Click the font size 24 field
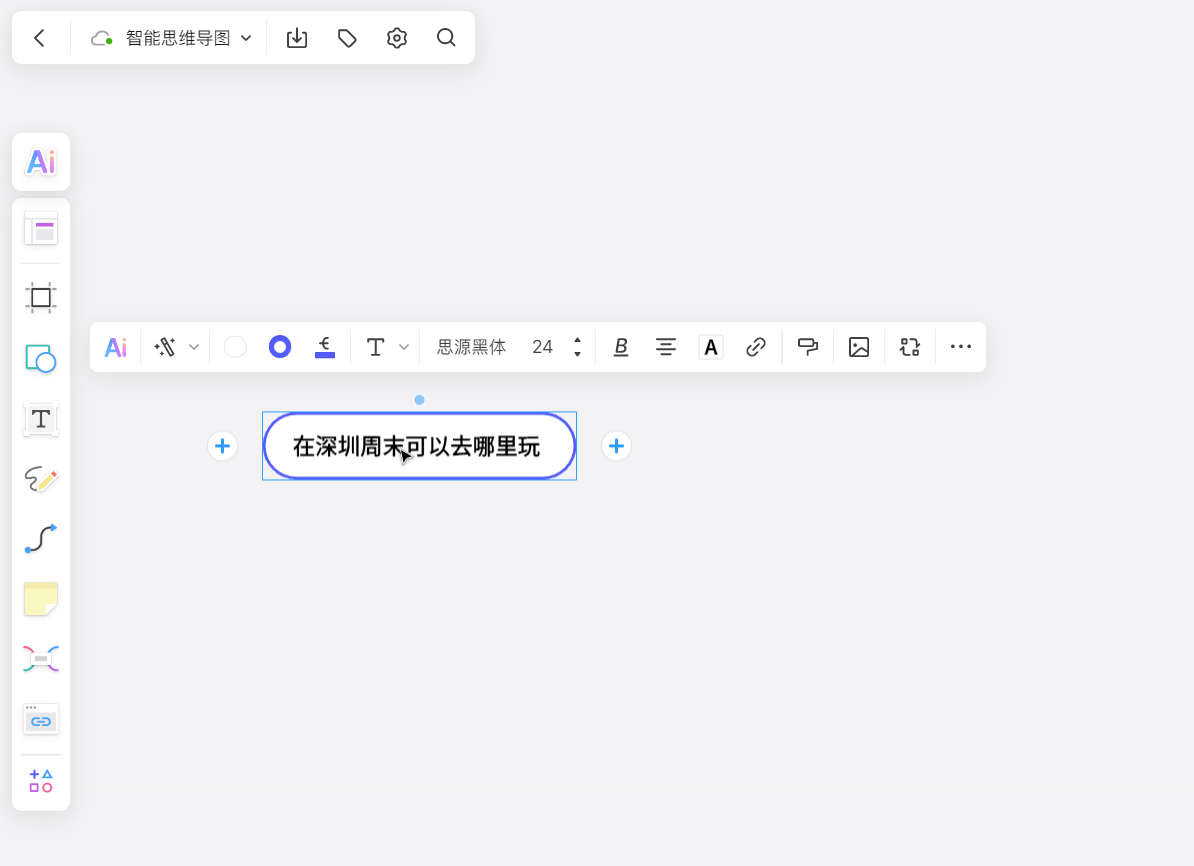Screen dimensions: 1194x866 [542, 347]
